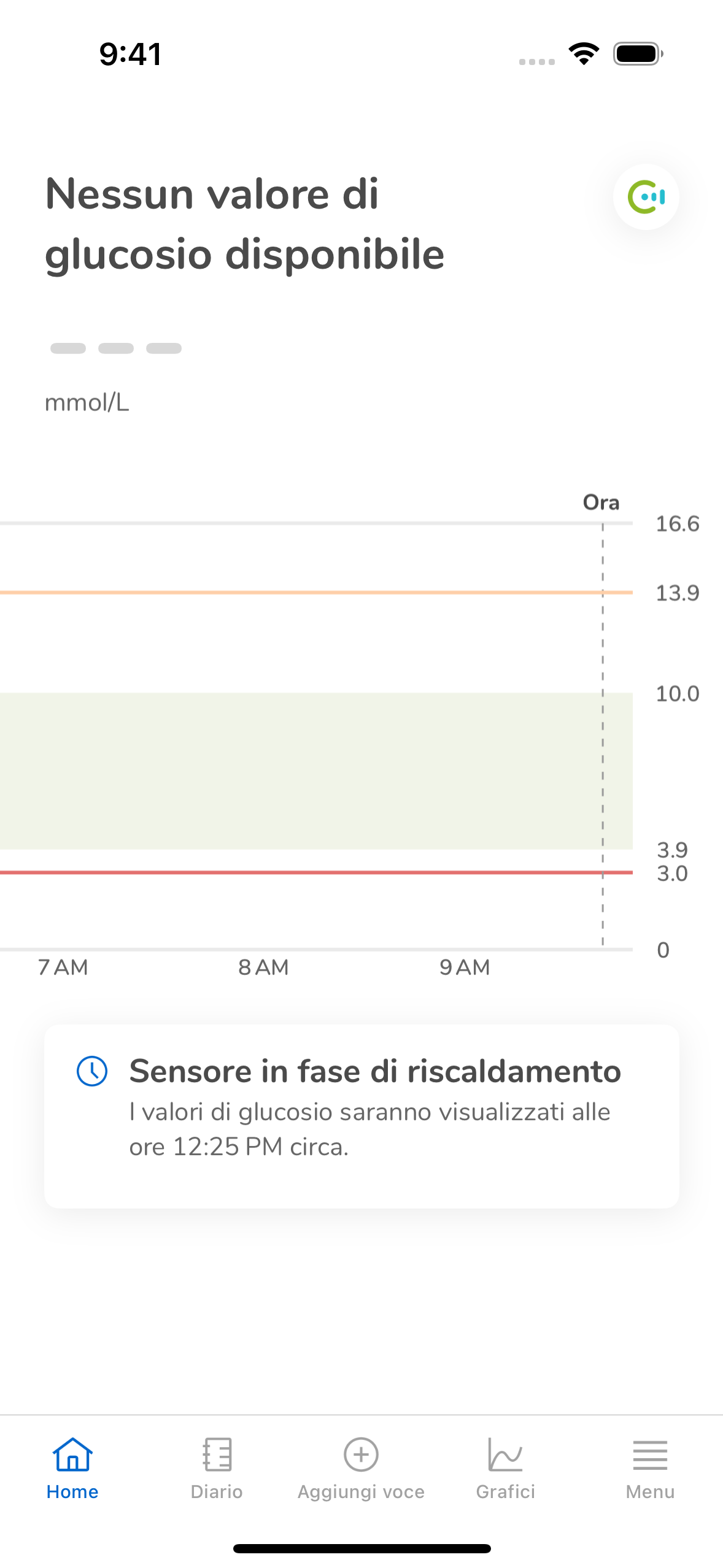Screen dimensions: 723x1568
Task: Tap the mmol/L unit label
Action: click(87, 403)
